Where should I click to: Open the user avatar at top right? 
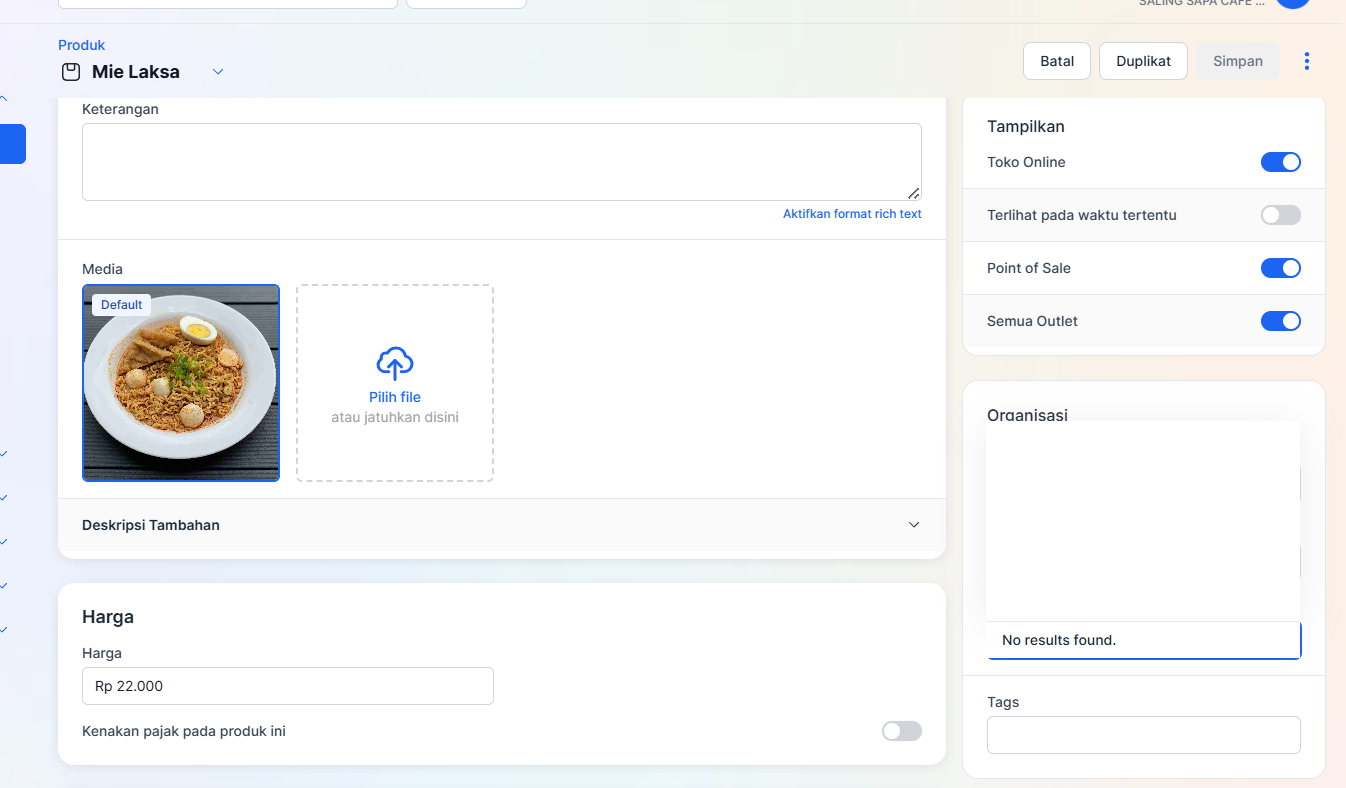pyautogui.click(x=1292, y=3)
